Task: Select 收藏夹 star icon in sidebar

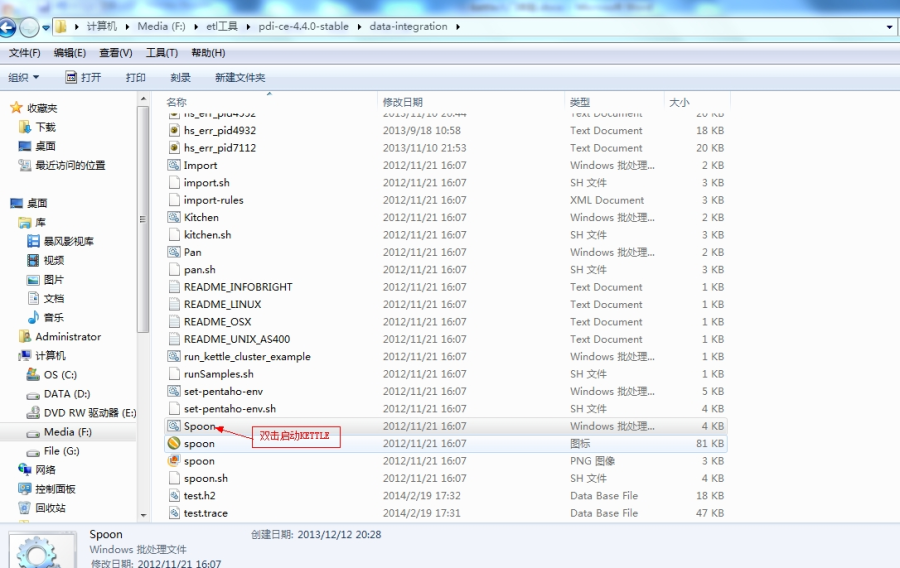Action: (16, 108)
